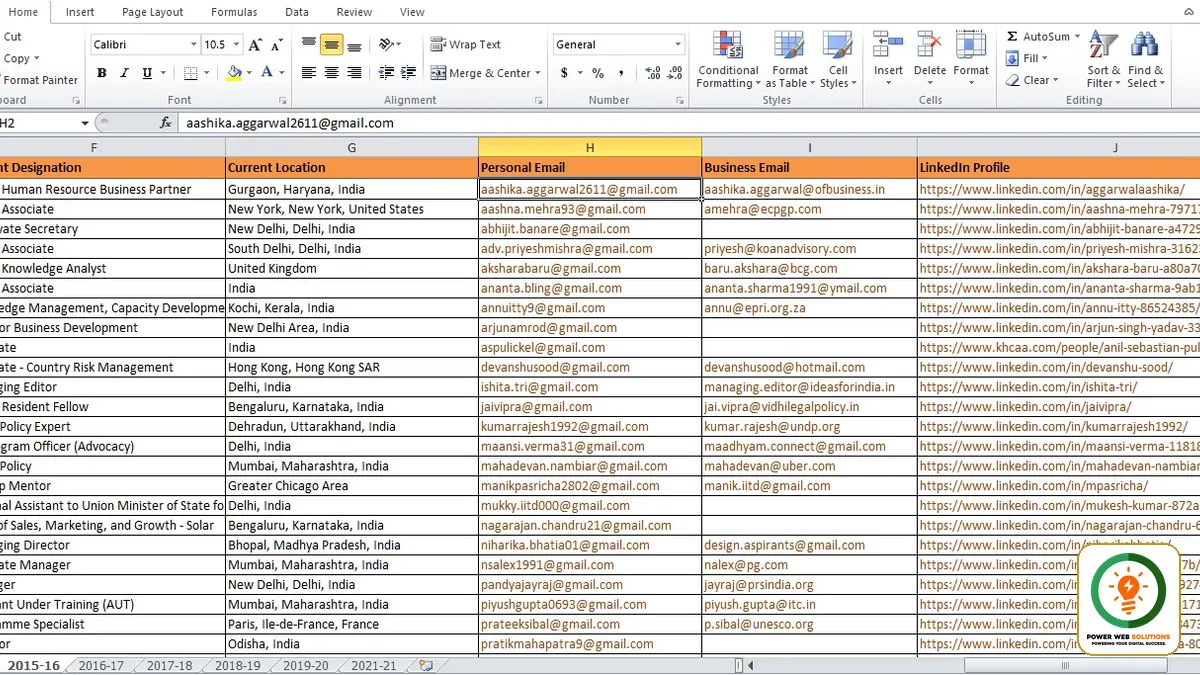This screenshot has height=675, width=1200.
Task: Switch to the Page Layout tab
Action: (153, 12)
